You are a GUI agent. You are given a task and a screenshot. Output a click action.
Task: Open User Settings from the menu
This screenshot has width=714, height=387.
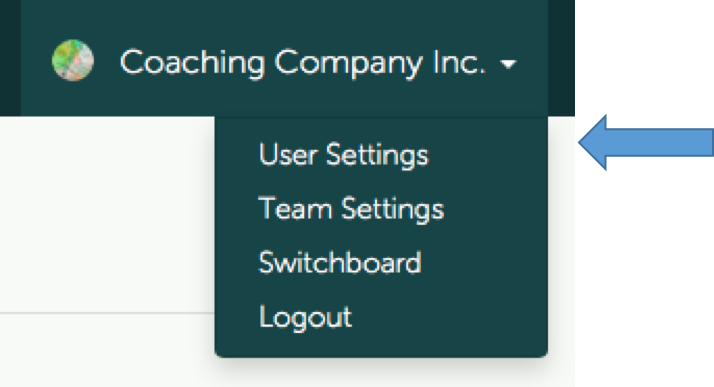tap(344, 155)
